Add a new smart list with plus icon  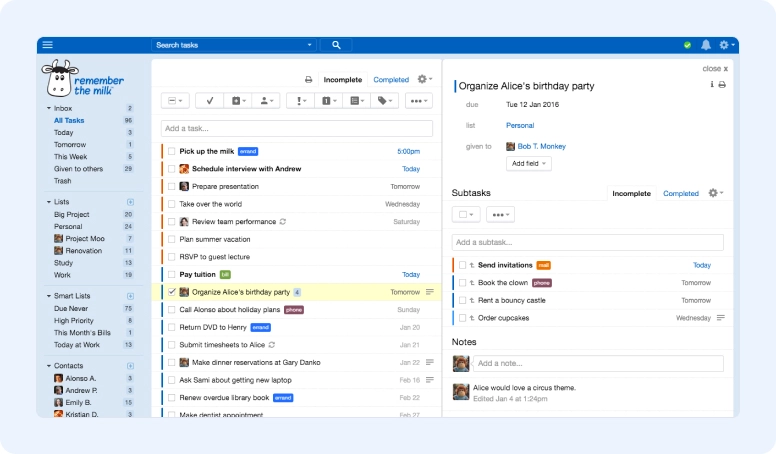[130, 296]
